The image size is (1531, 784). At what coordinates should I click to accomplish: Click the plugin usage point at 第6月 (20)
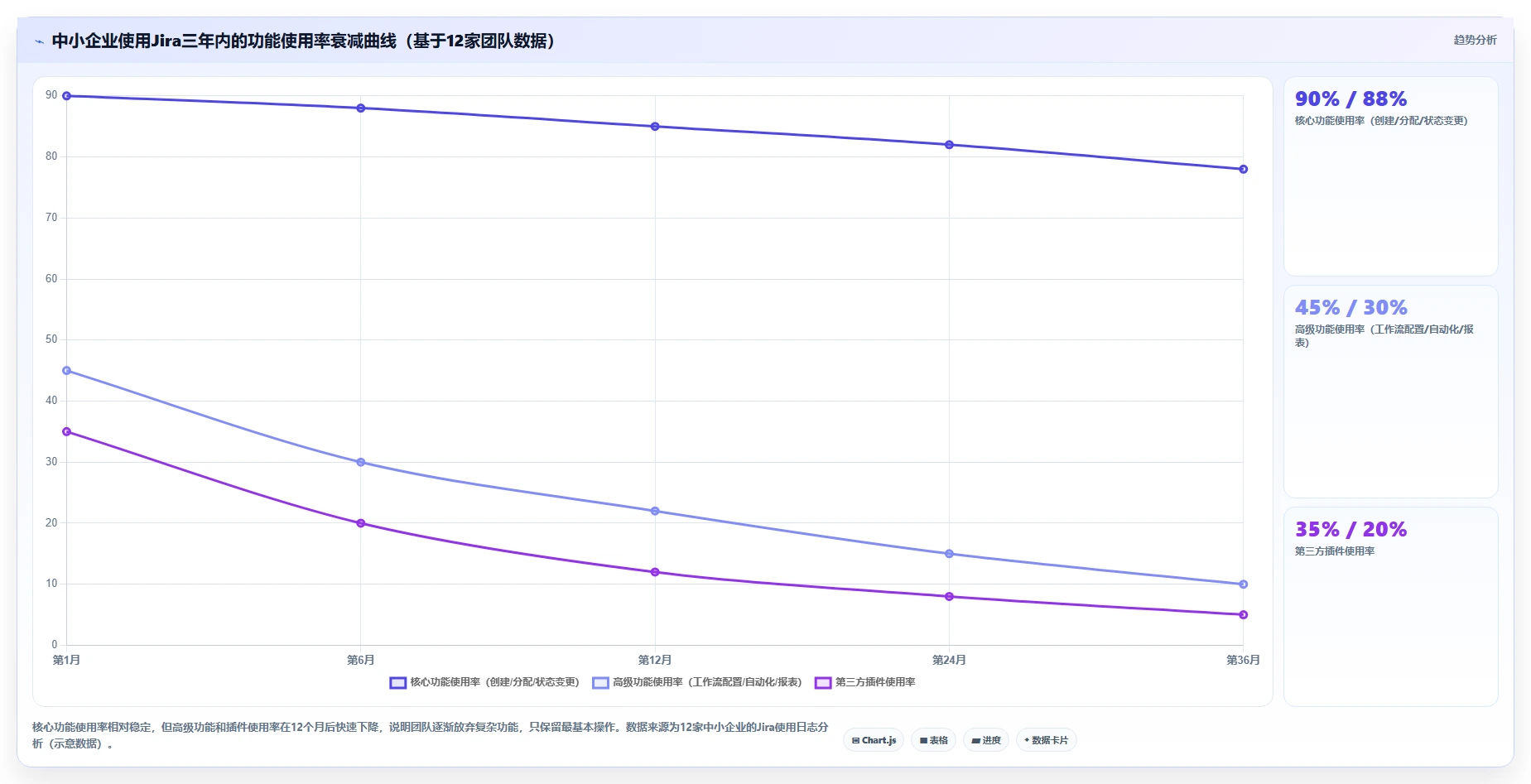tap(360, 523)
